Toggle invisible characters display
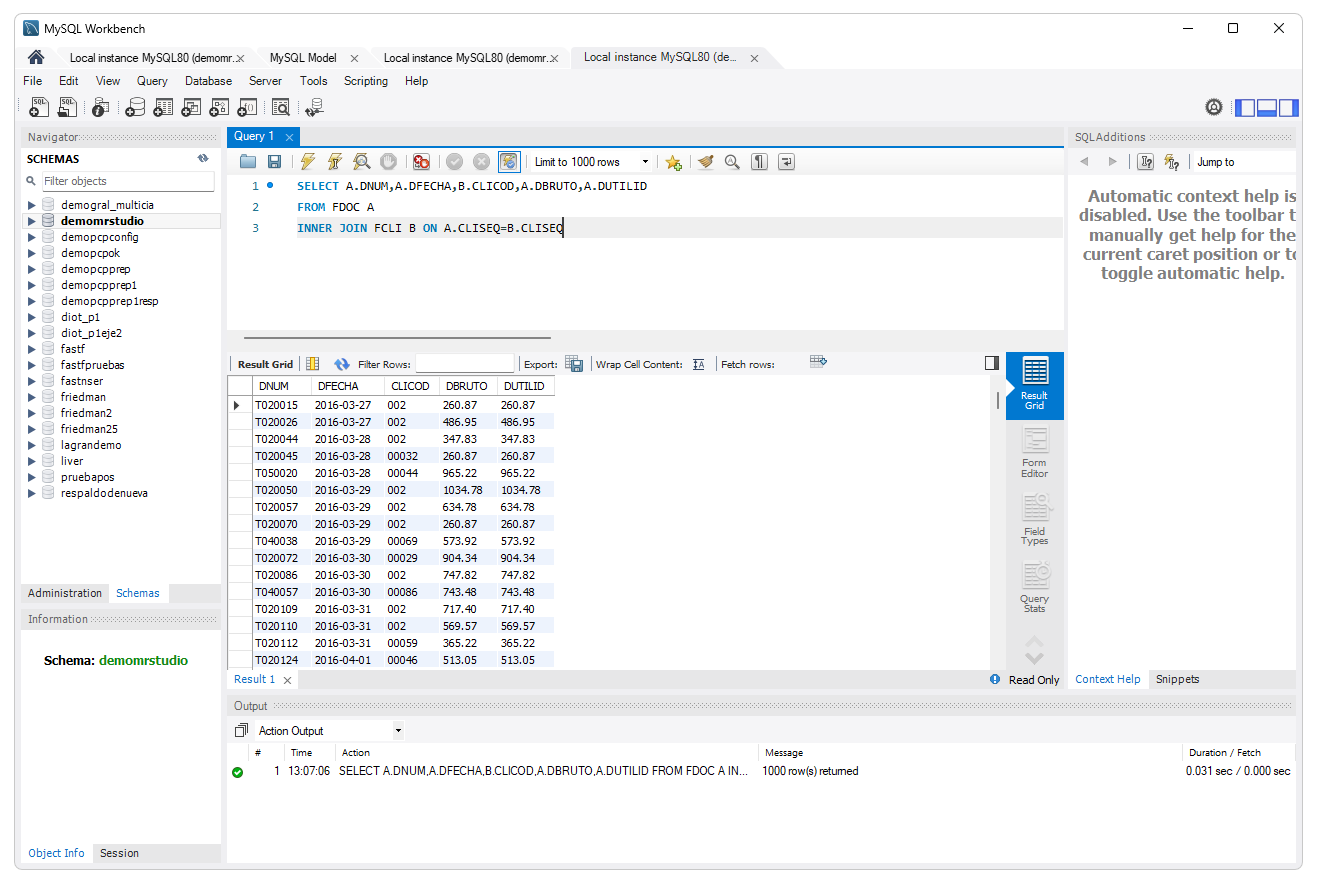 pos(759,161)
